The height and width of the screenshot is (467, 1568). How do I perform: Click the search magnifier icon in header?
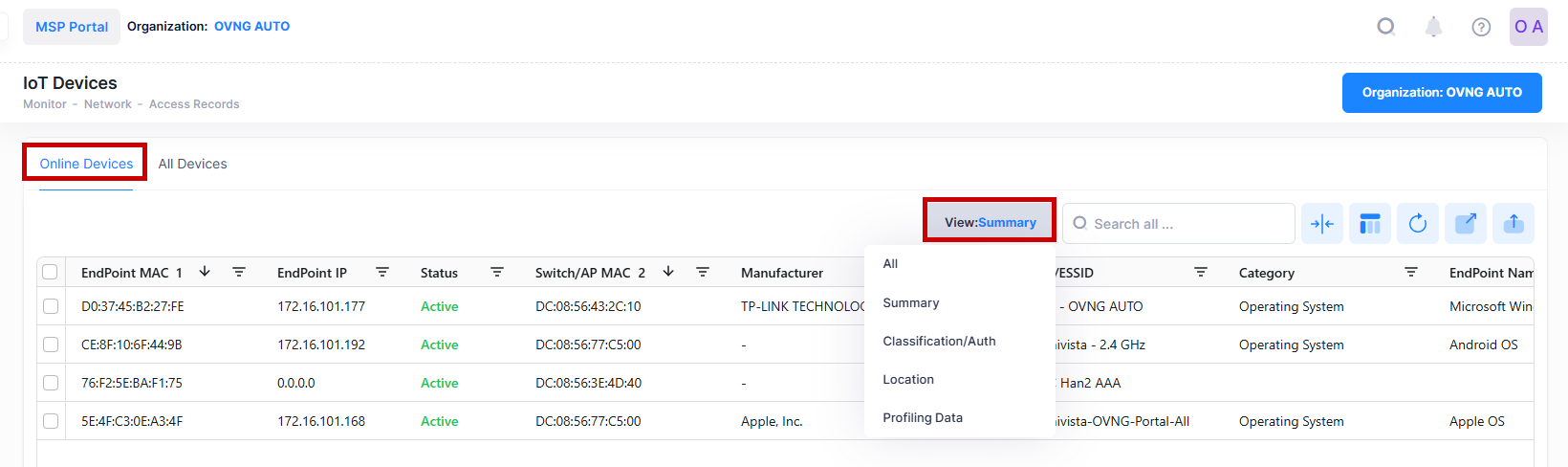coord(1385,27)
